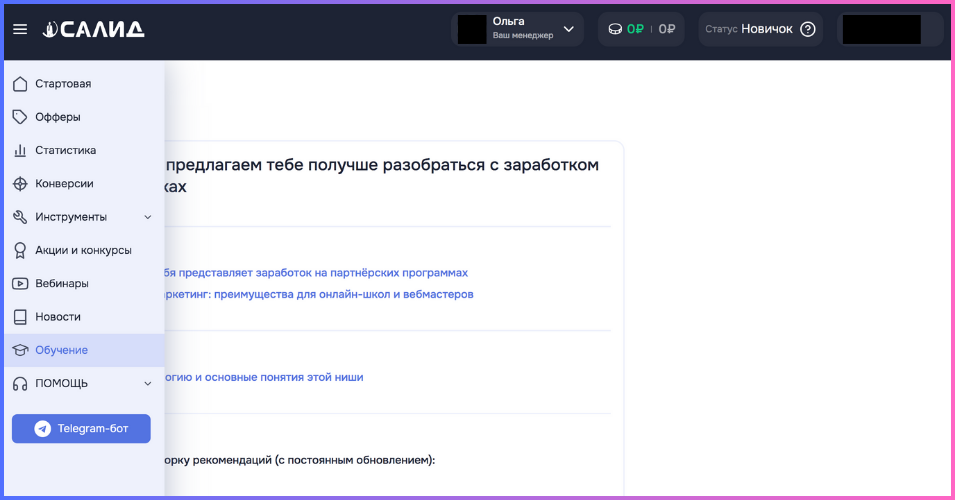Screen dimensions: 955x500
Task: Expand the ПОМОЩЬ submenu chevron
Action: point(147,384)
